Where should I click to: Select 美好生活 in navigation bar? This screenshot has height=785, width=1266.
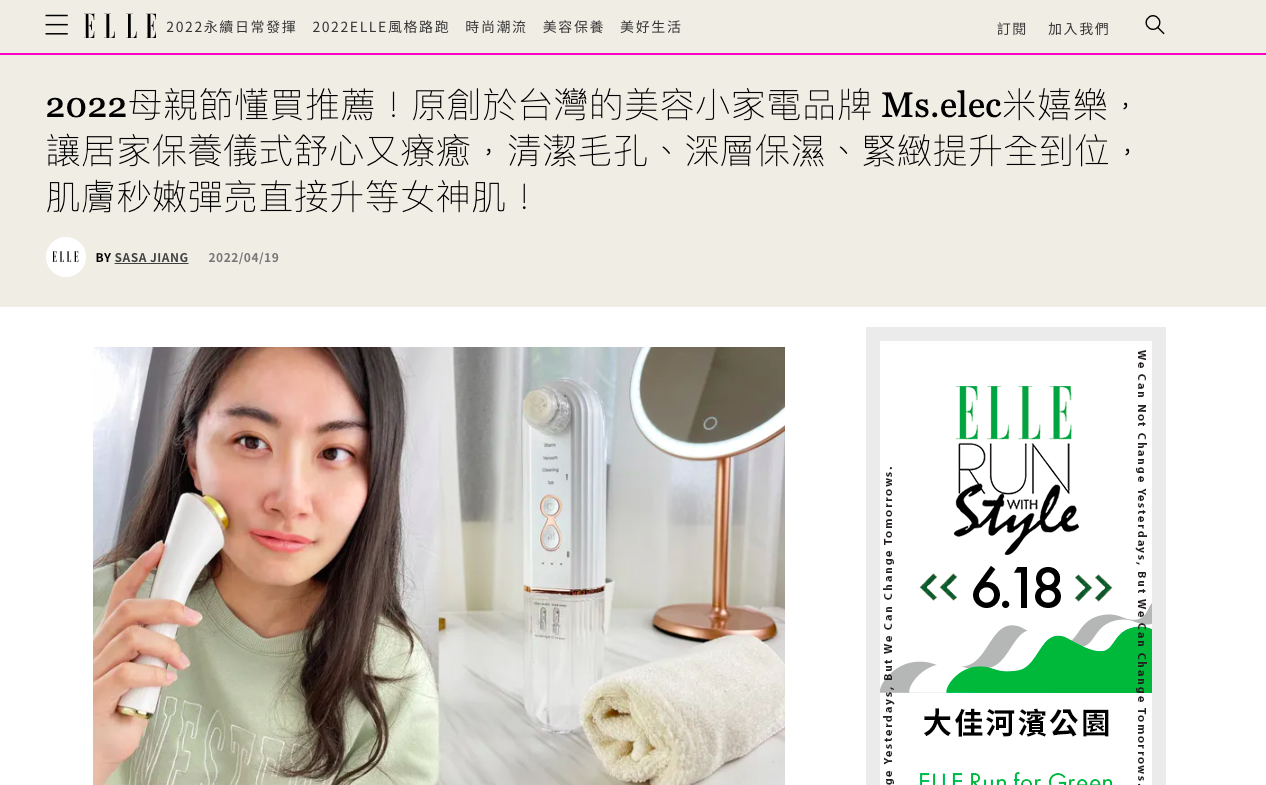point(651,27)
